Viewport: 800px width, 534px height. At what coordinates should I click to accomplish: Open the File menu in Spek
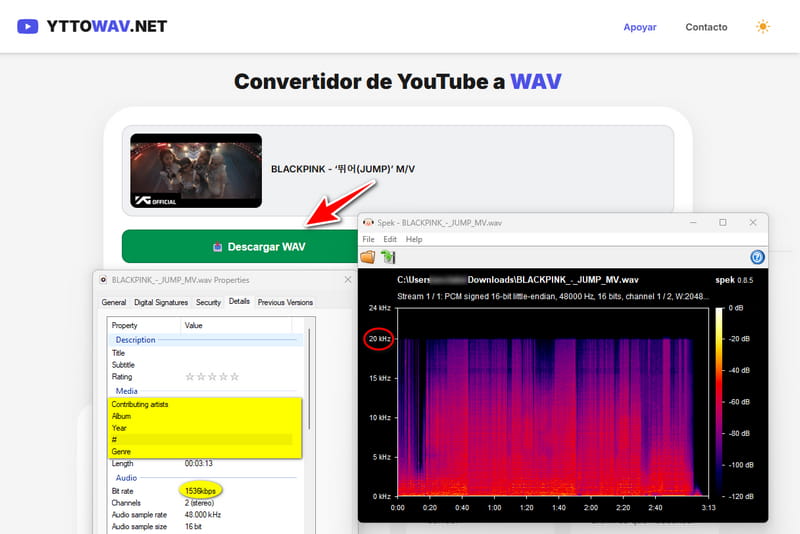368,239
